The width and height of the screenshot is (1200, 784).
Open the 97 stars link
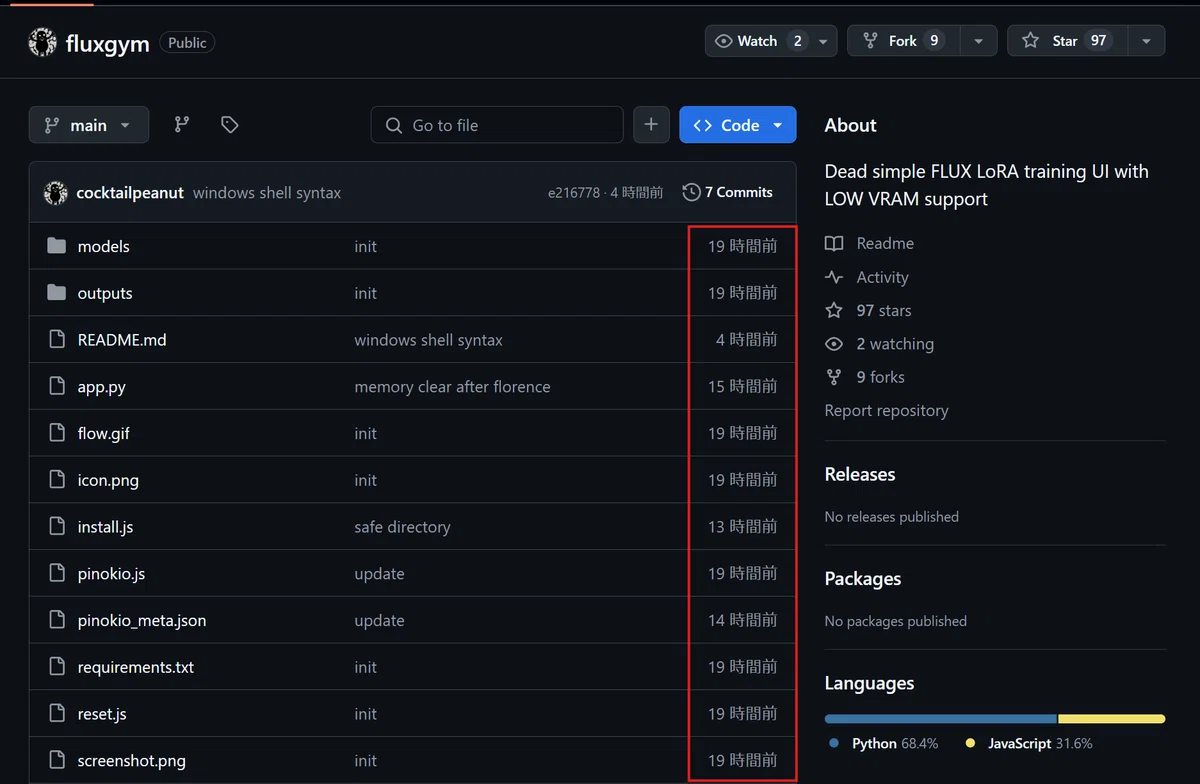point(884,310)
